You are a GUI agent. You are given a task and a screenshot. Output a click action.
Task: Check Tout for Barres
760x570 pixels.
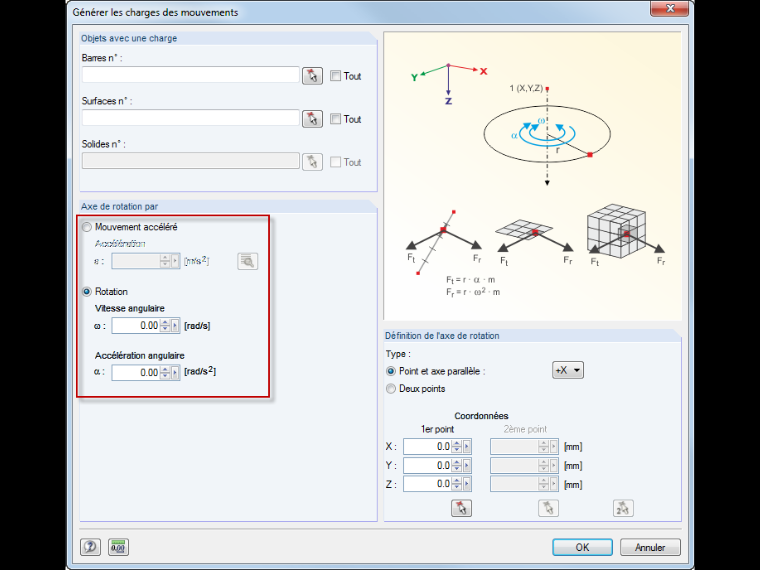[x=335, y=76]
